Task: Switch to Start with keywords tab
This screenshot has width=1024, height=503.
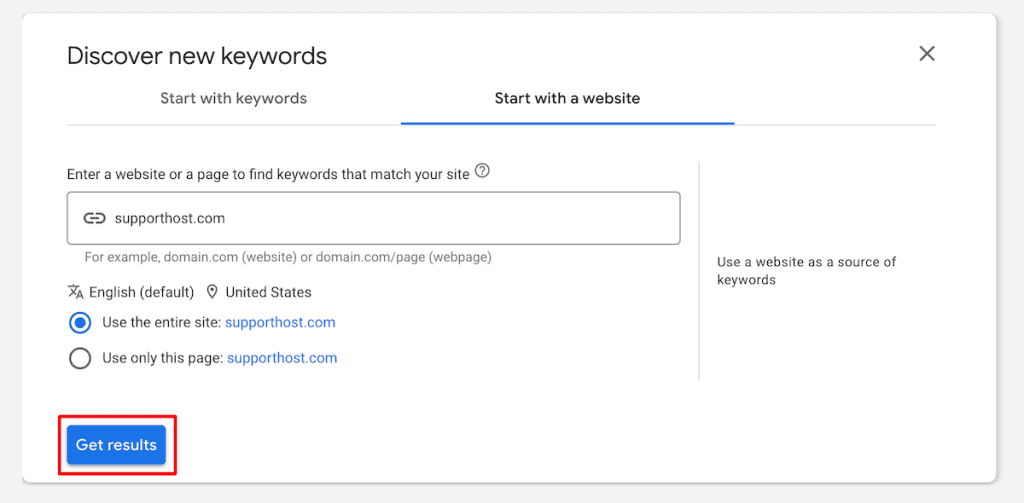Action: tap(234, 99)
